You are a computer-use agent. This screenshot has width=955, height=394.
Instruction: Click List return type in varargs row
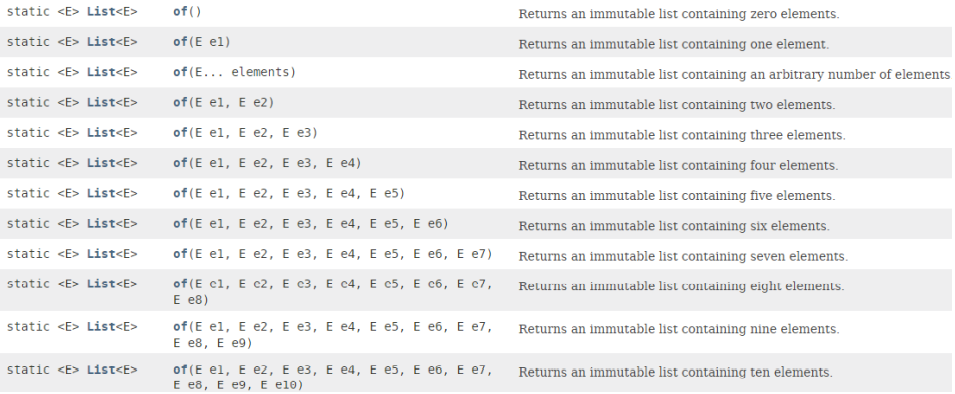(x=101, y=72)
